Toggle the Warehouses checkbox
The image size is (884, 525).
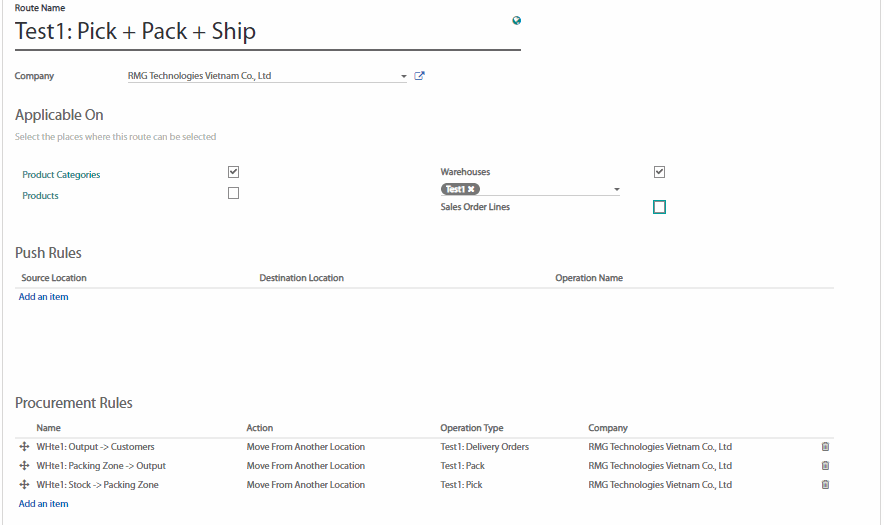pos(659,172)
